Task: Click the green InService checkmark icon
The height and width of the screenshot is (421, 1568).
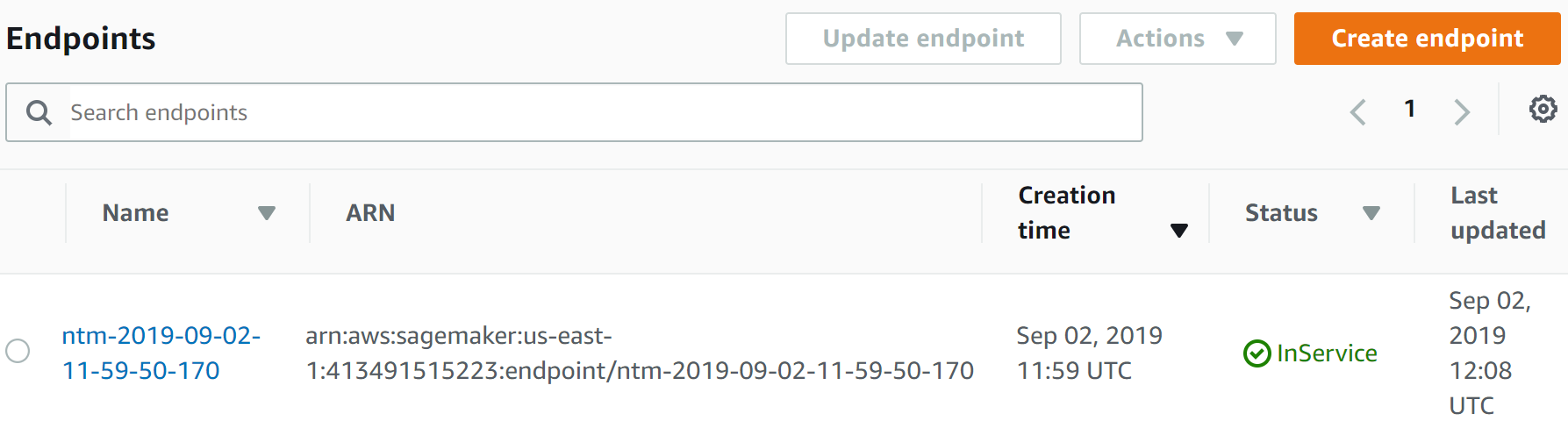Action: pyautogui.click(x=1257, y=353)
